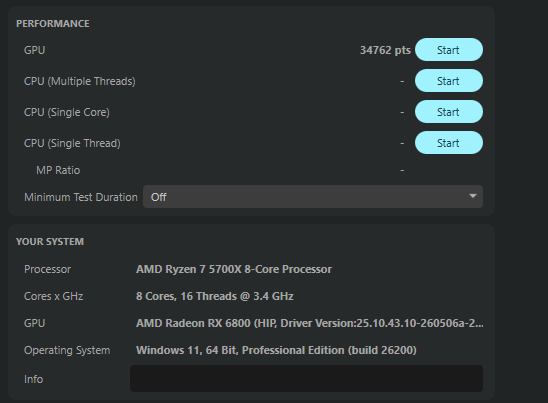Start the GPU benchmark test
The image size is (548, 403).
[x=449, y=50]
